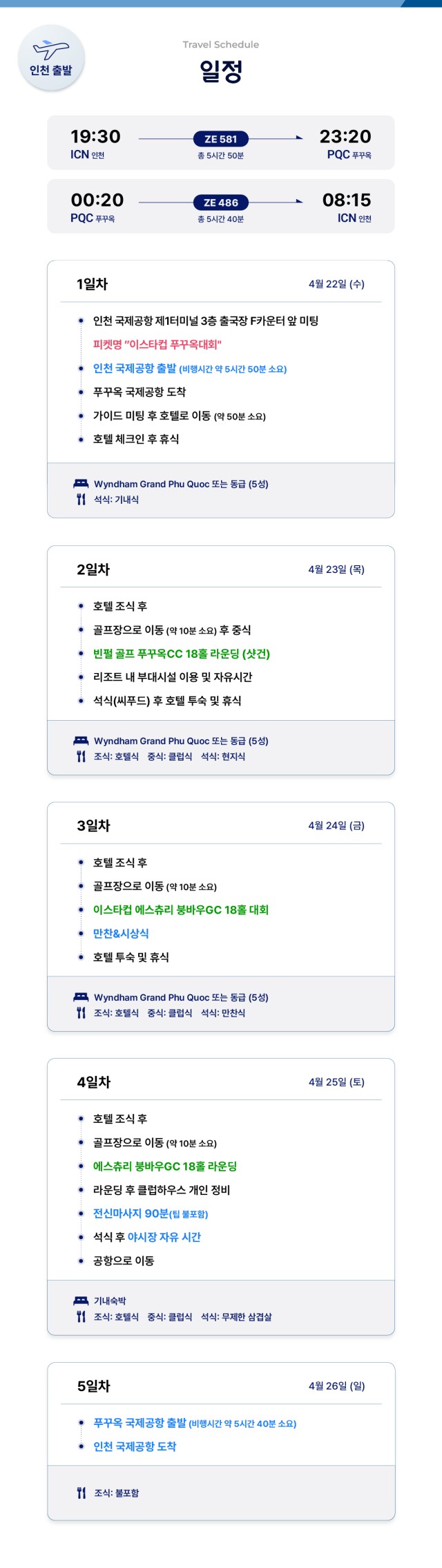Open the 빈펄 골프 푸꾸옥CC 18홀 라운딩 link
Viewport: 442px width, 1568px height.
click(181, 654)
